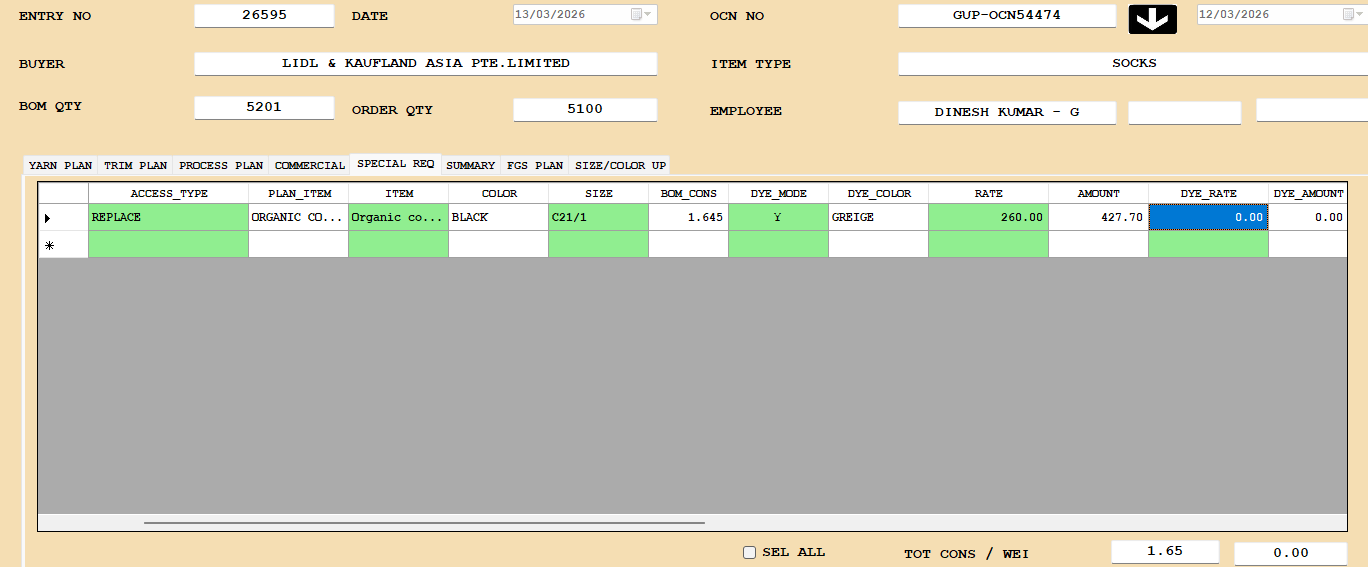The image size is (1368, 567).
Task: Open the SIZE/COLOR UP tab
Action: point(620,165)
